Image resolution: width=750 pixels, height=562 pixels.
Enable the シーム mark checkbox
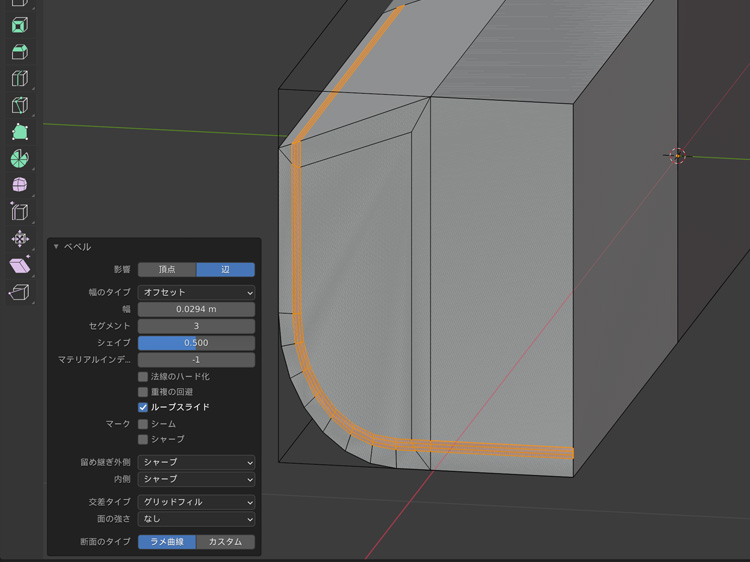pyautogui.click(x=143, y=424)
